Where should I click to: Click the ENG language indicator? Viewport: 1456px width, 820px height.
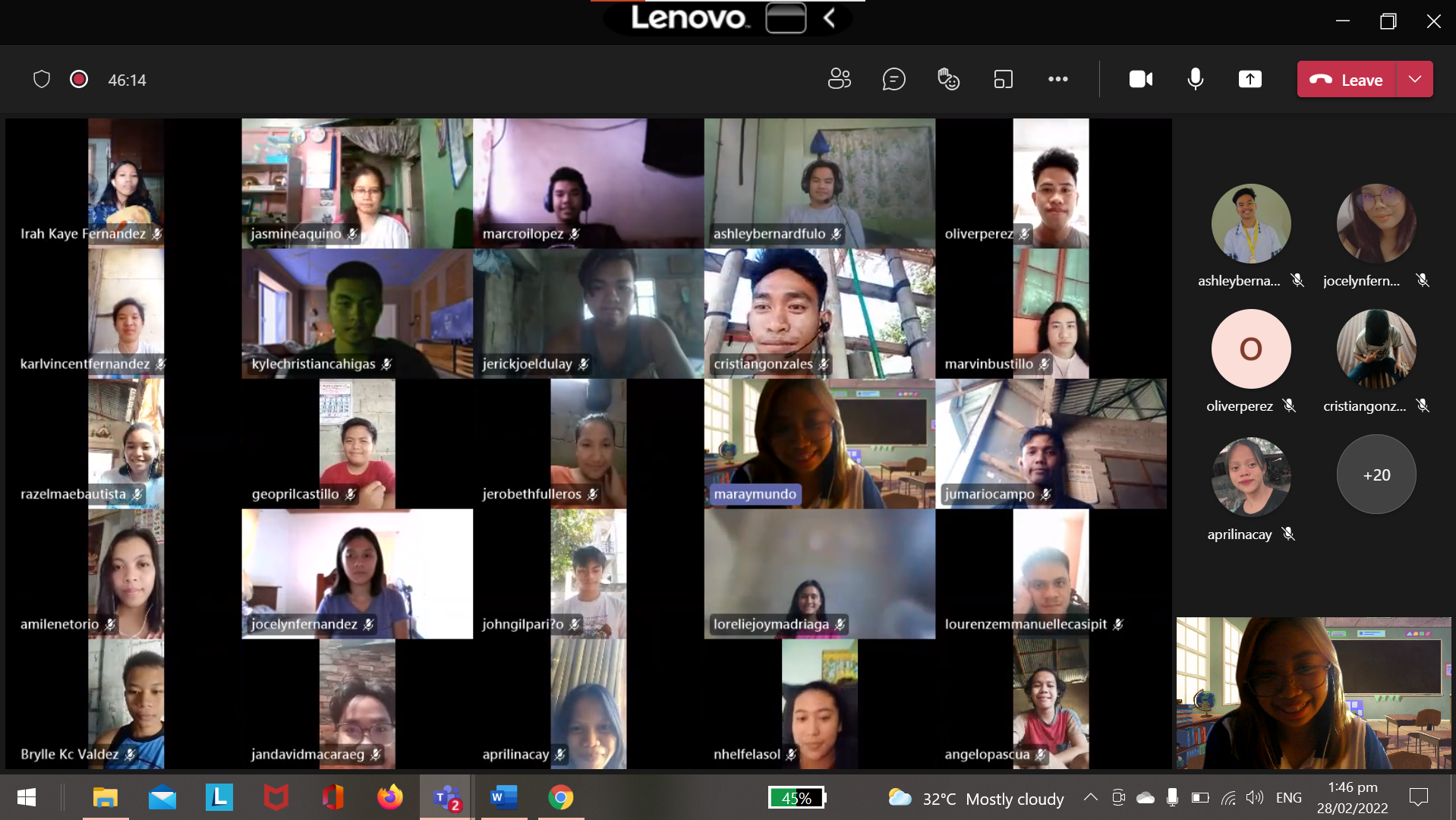(1288, 797)
